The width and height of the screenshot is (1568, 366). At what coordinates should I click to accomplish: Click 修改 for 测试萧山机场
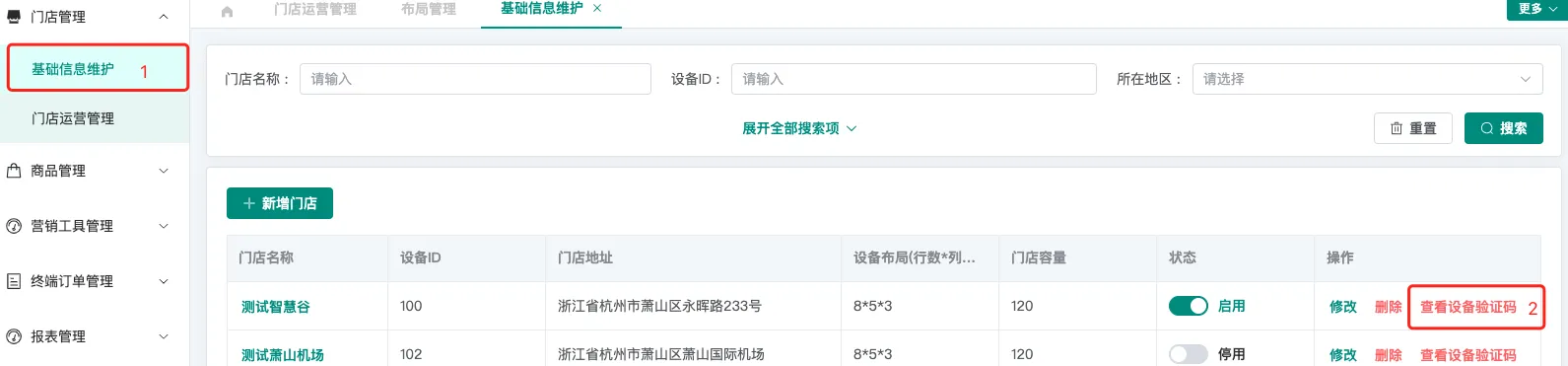point(1343,355)
